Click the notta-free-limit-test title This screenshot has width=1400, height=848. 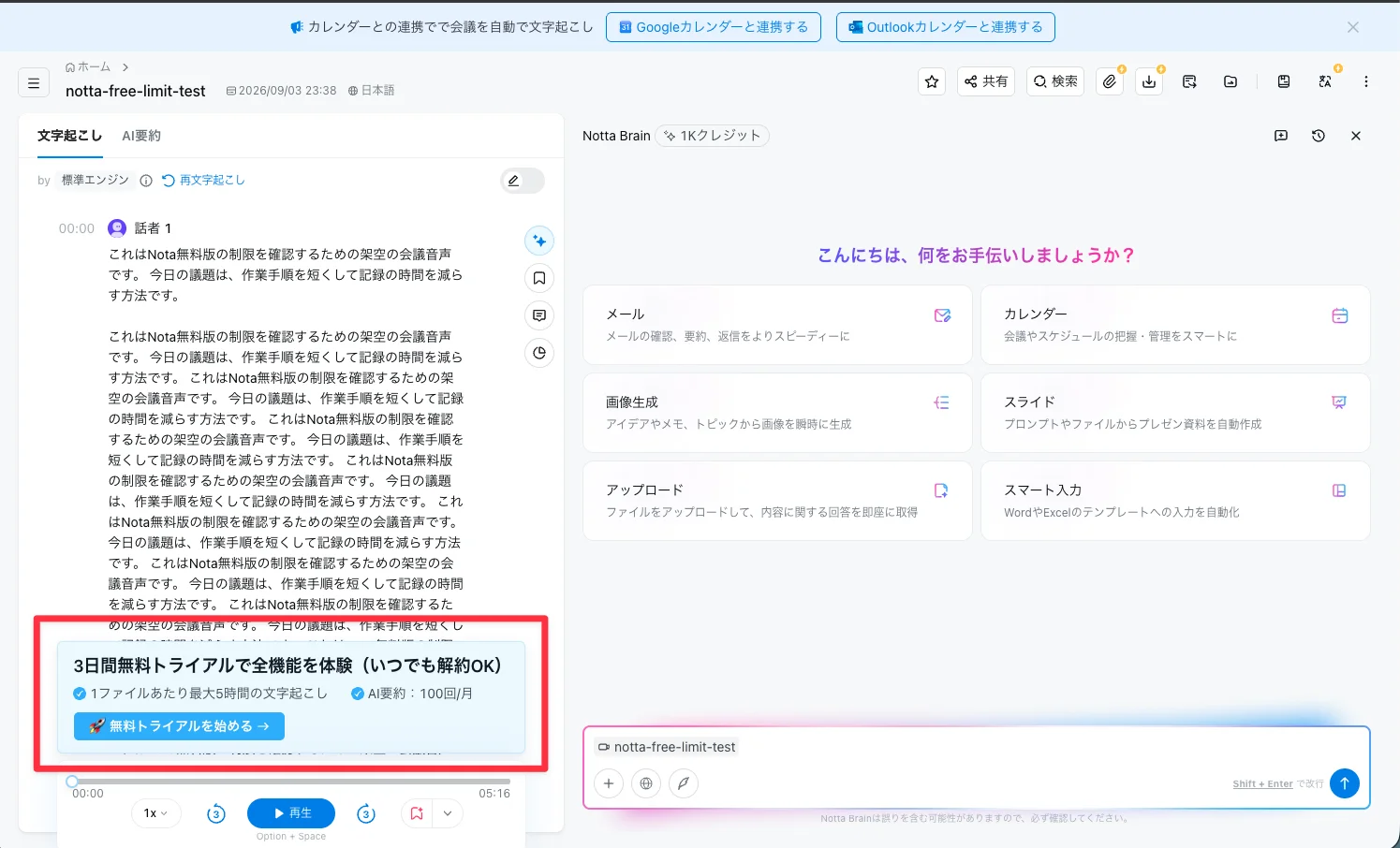click(x=136, y=91)
